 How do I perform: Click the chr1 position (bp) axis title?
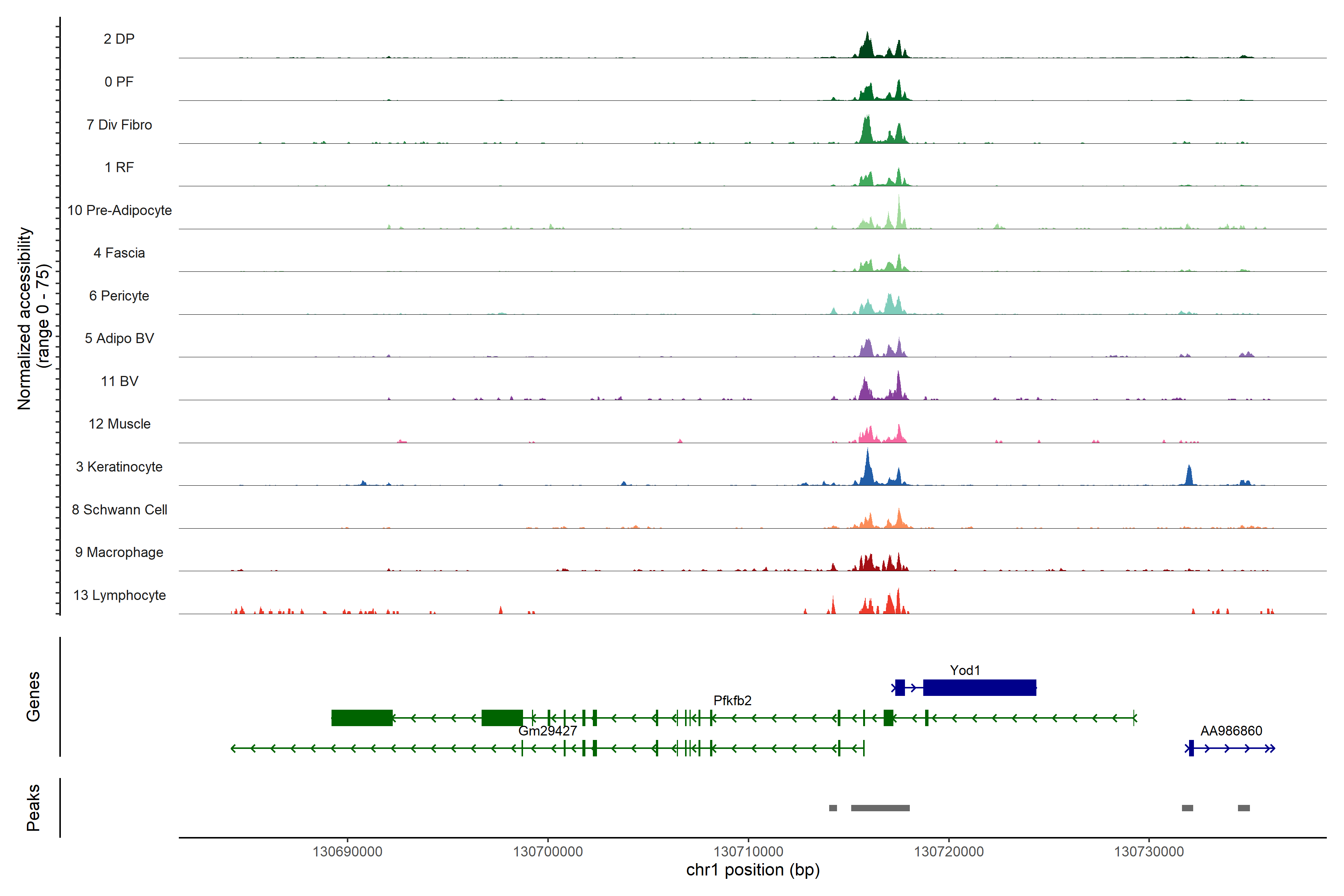753,870
